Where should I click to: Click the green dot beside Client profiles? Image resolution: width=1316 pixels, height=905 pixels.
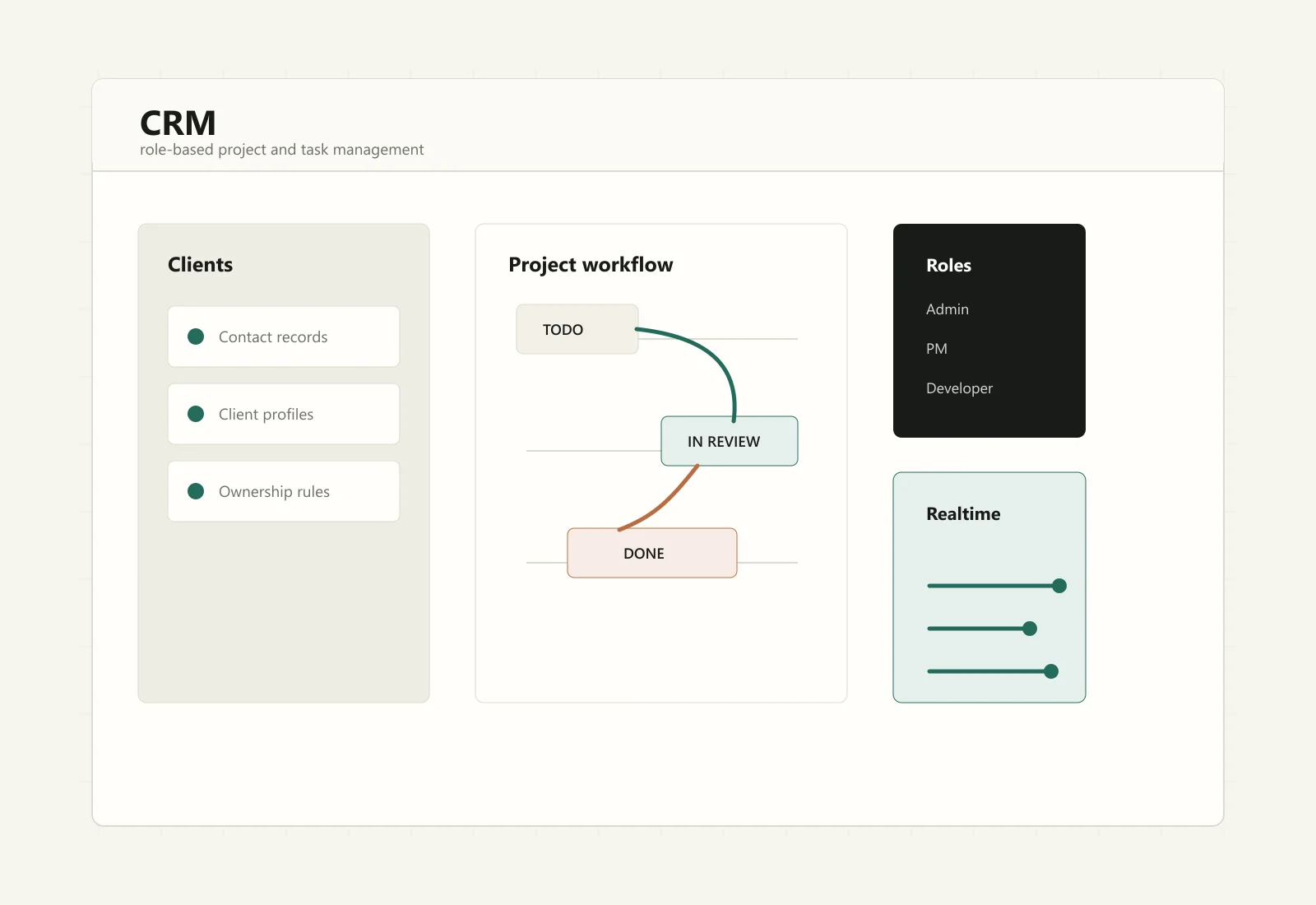pyautogui.click(x=196, y=414)
